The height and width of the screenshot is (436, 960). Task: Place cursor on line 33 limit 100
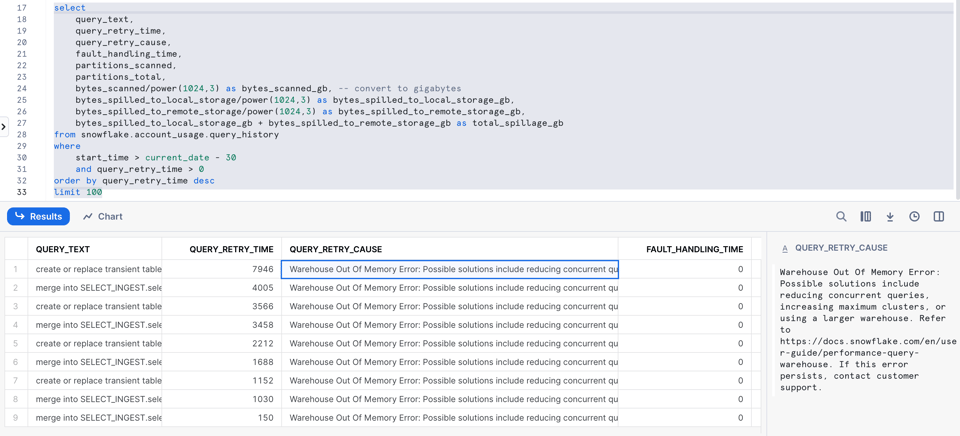point(78,192)
